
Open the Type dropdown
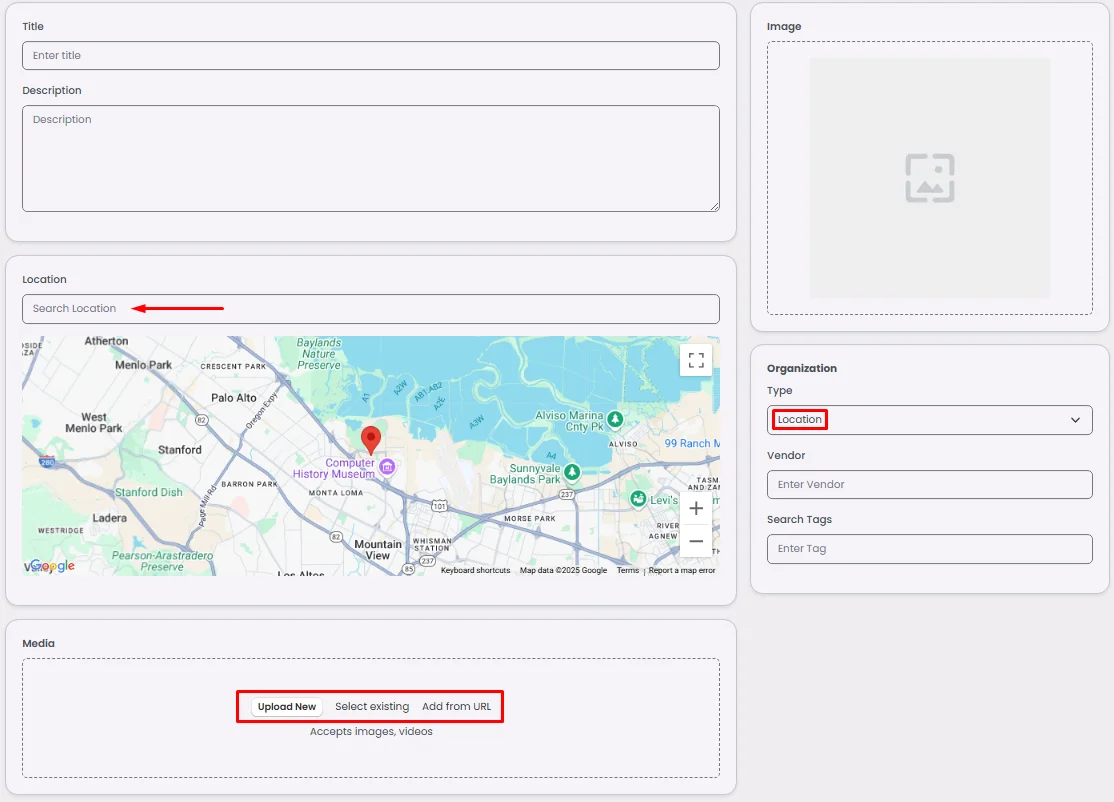[928, 420]
